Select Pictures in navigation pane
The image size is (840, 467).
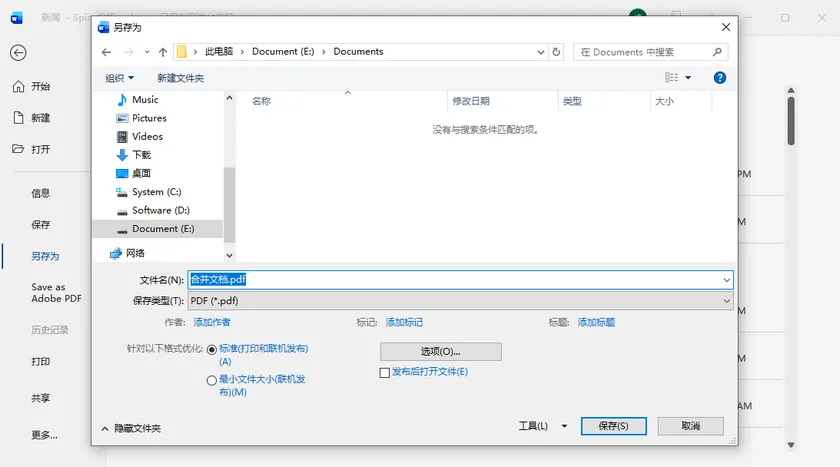(149, 118)
